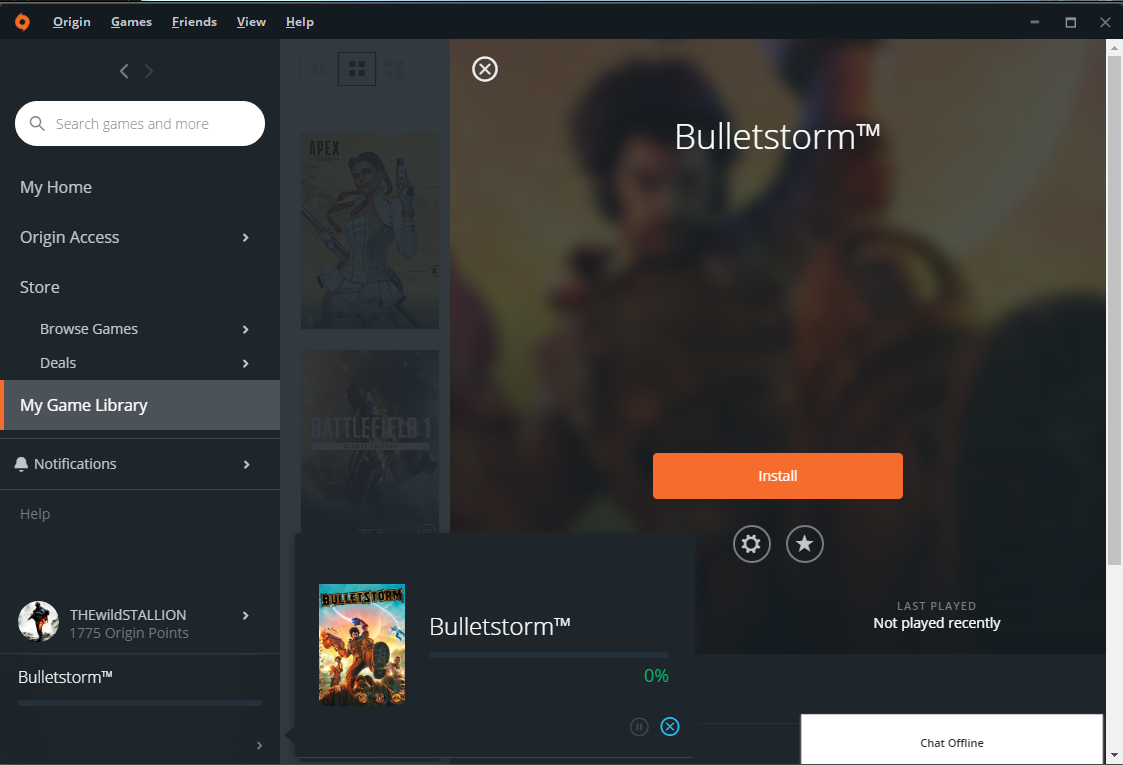The height and width of the screenshot is (765, 1123).
Task: Pause the Bulletstorm download
Action: (639, 727)
